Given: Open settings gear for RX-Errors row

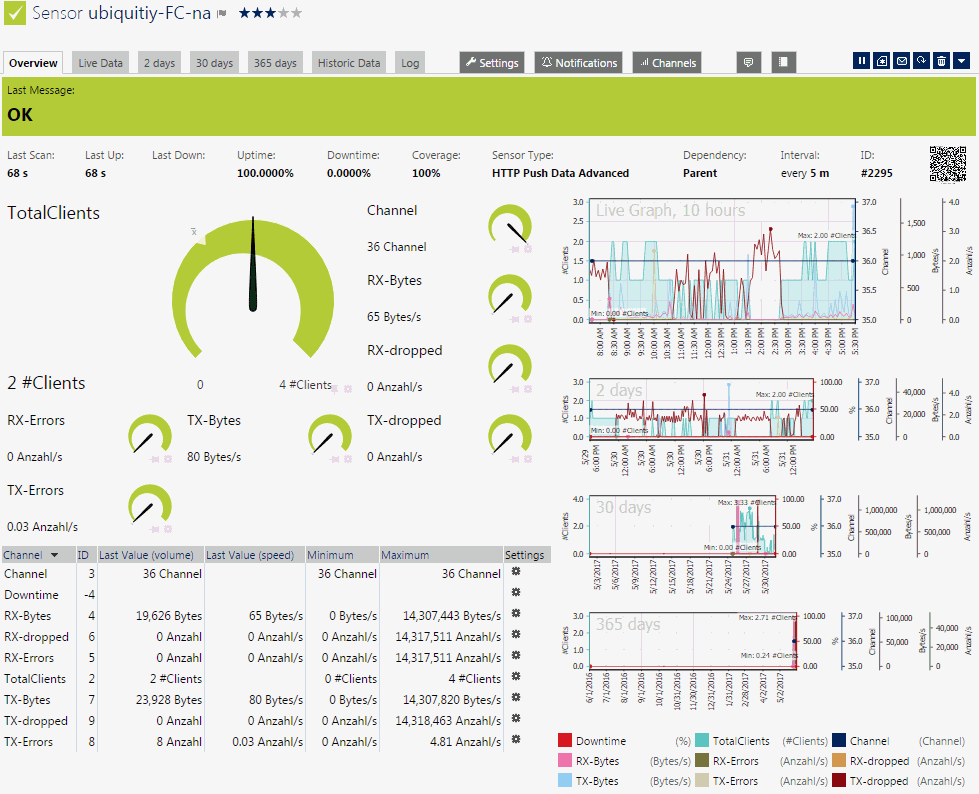Looking at the screenshot, I should click(x=516, y=655).
